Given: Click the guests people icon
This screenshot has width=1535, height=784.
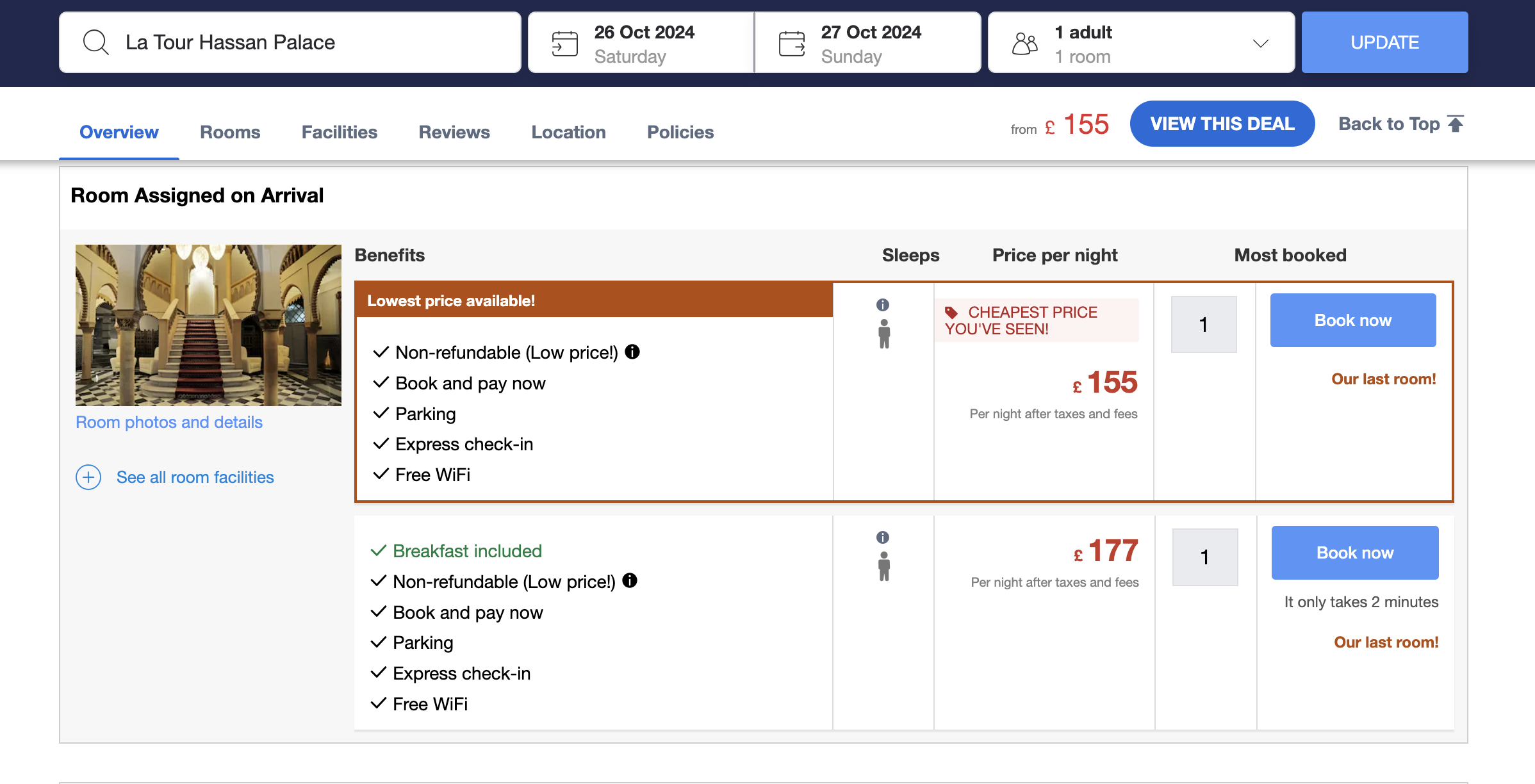Looking at the screenshot, I should (1024, 44).
